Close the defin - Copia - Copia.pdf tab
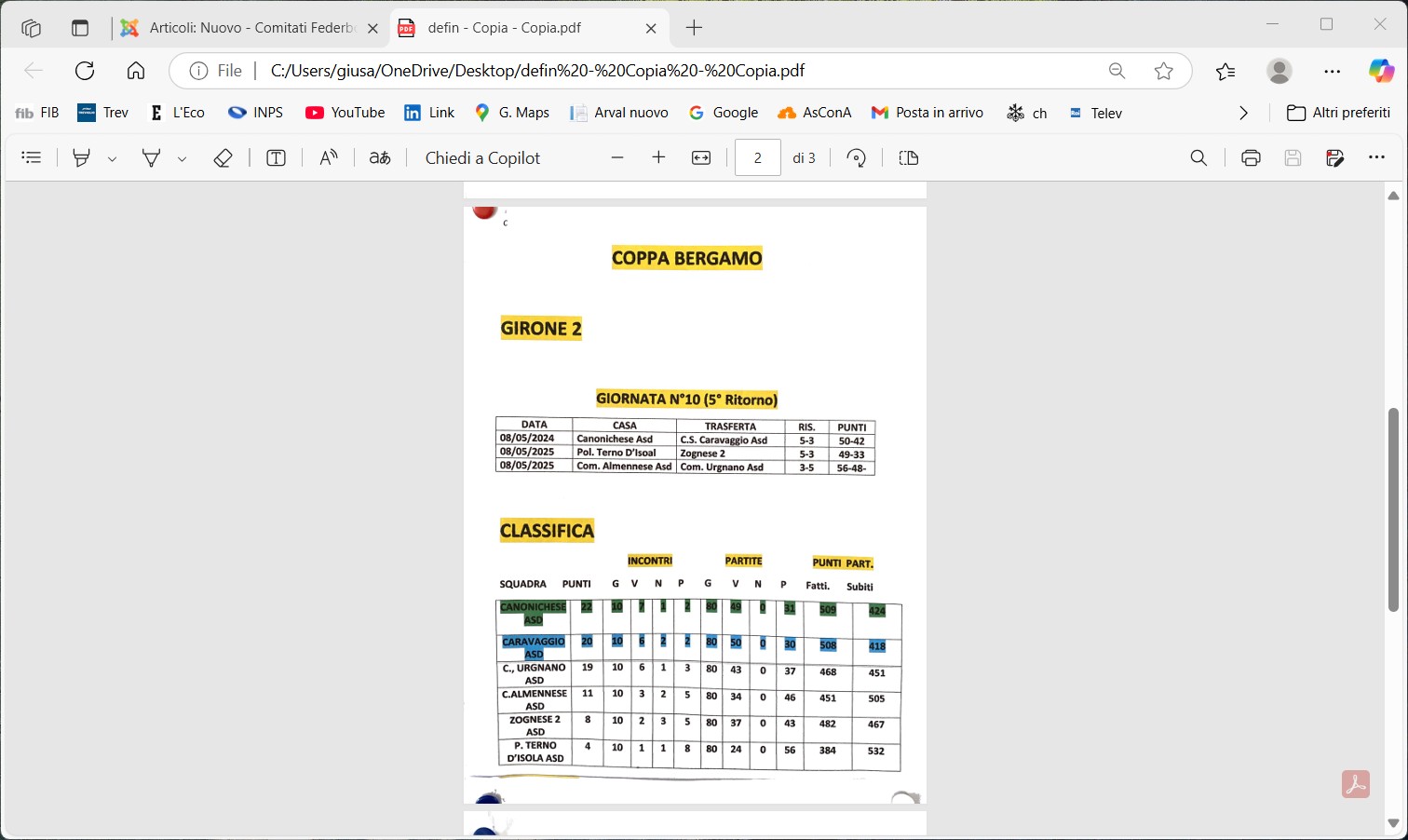The width and height of the screenshot is (1408, 840). 651,29
